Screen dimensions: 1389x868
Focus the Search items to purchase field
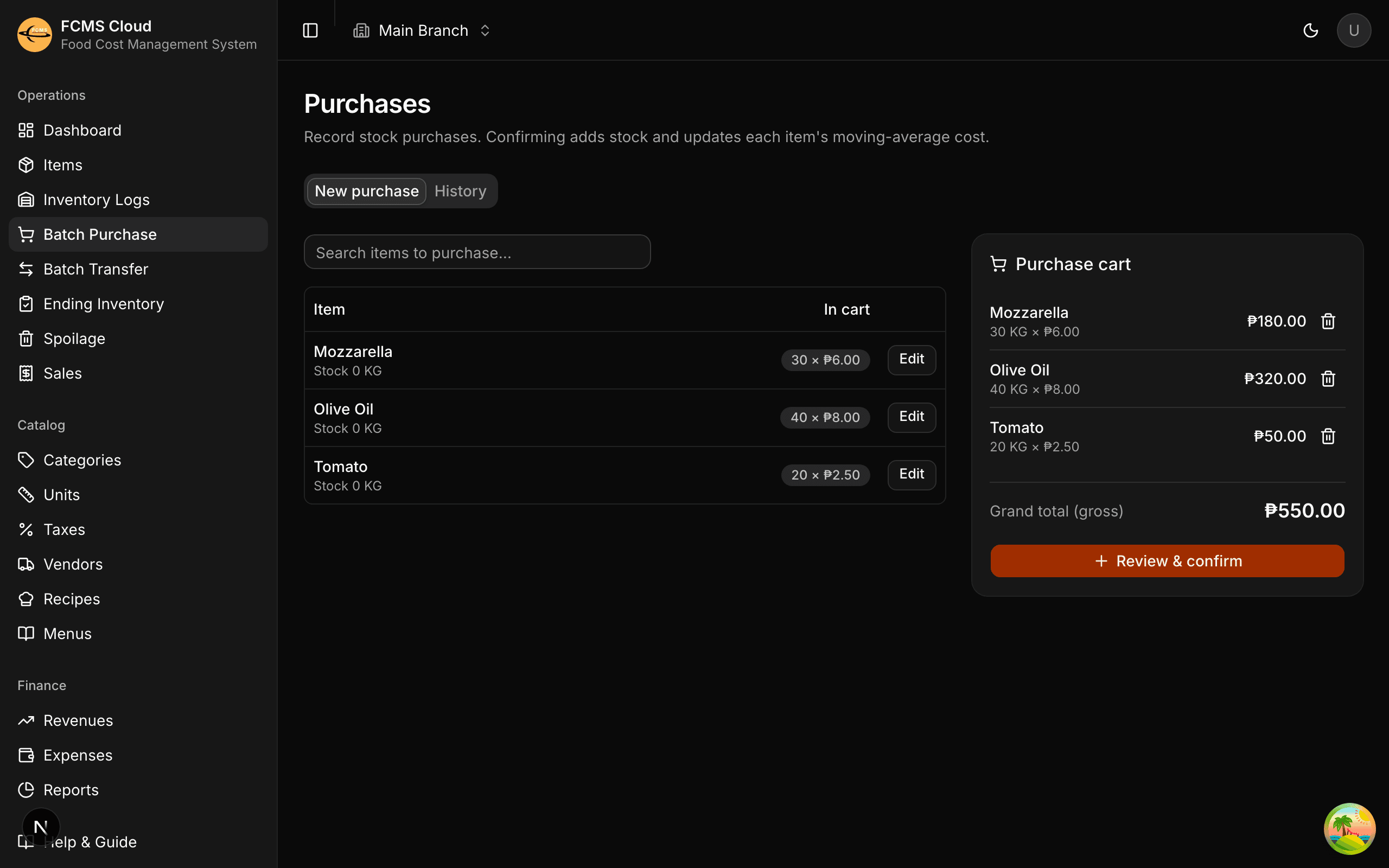(477, 252)
